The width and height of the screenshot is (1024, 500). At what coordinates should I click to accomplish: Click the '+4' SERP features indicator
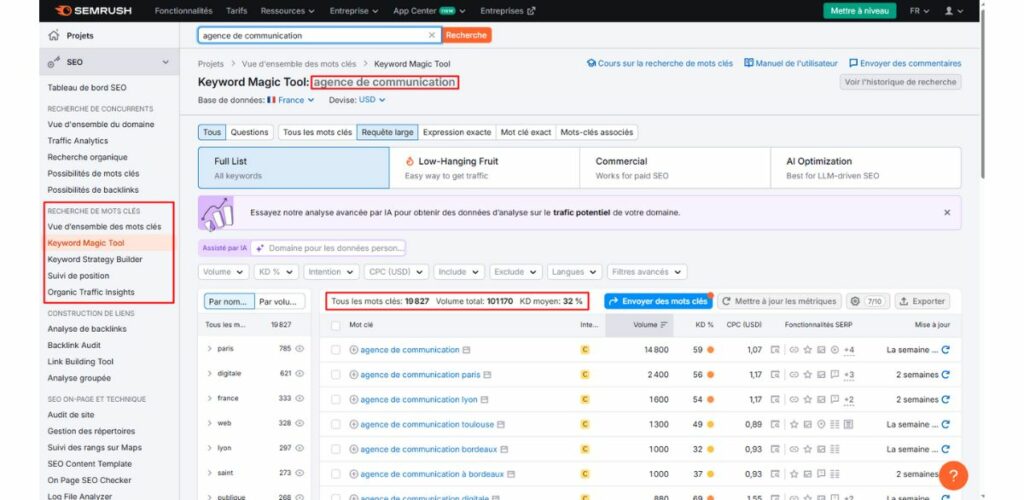(x=849, y=351)
